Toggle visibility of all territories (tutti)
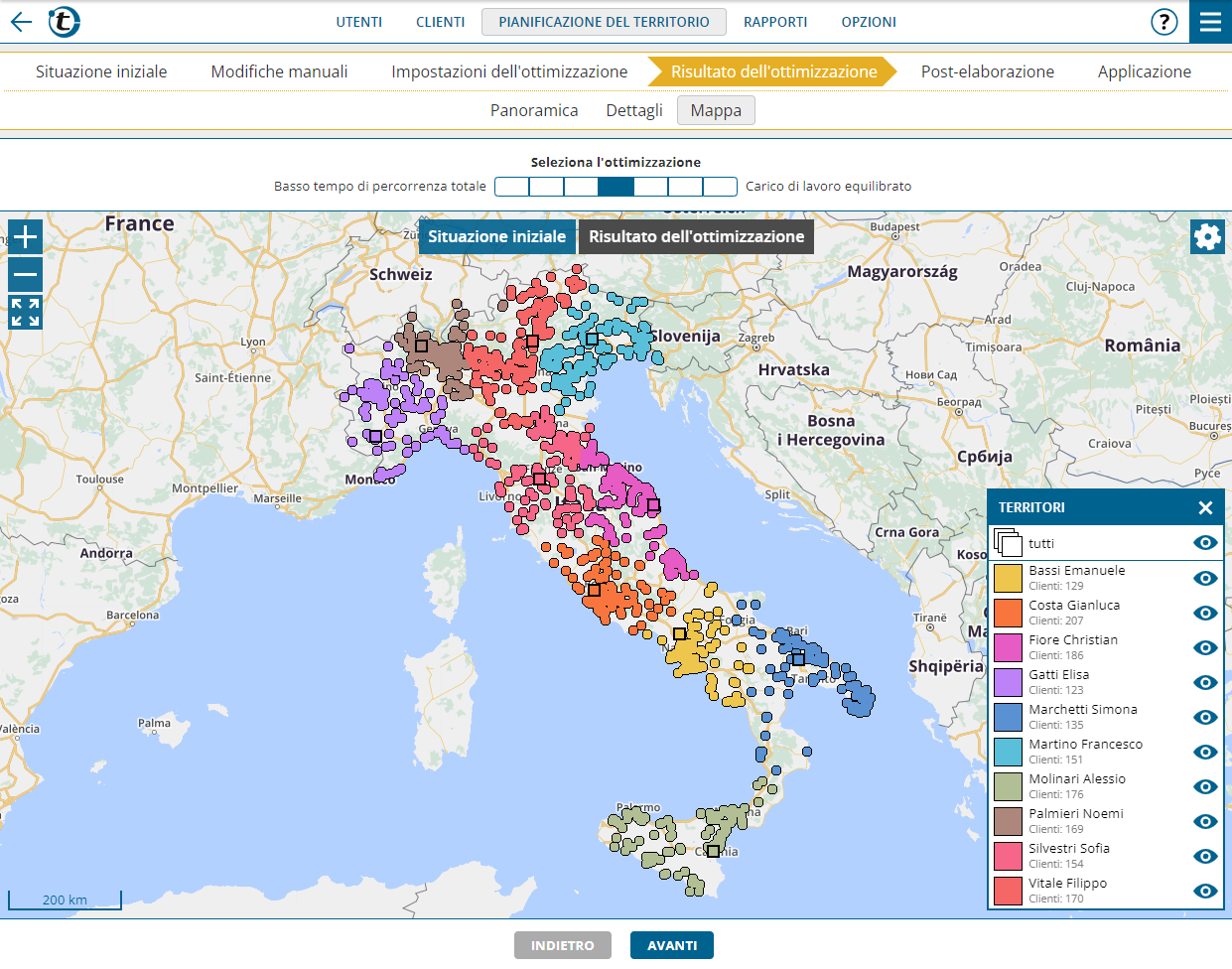Screen dimensions: 1232x969 pyautogui.click(x=1205, y=543)
